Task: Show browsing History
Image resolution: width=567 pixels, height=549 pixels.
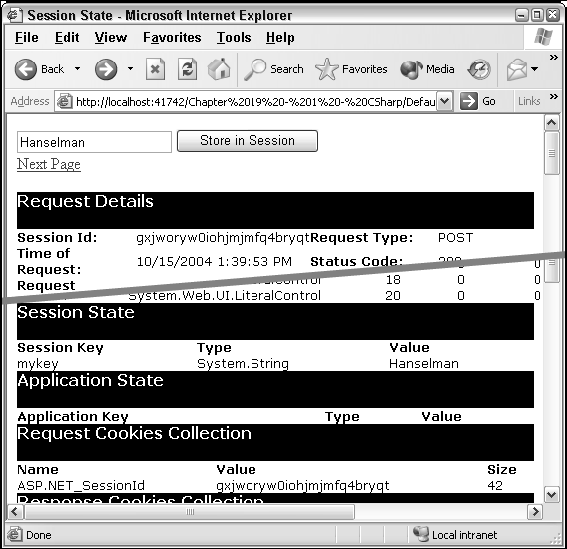Action: (479, 69)
